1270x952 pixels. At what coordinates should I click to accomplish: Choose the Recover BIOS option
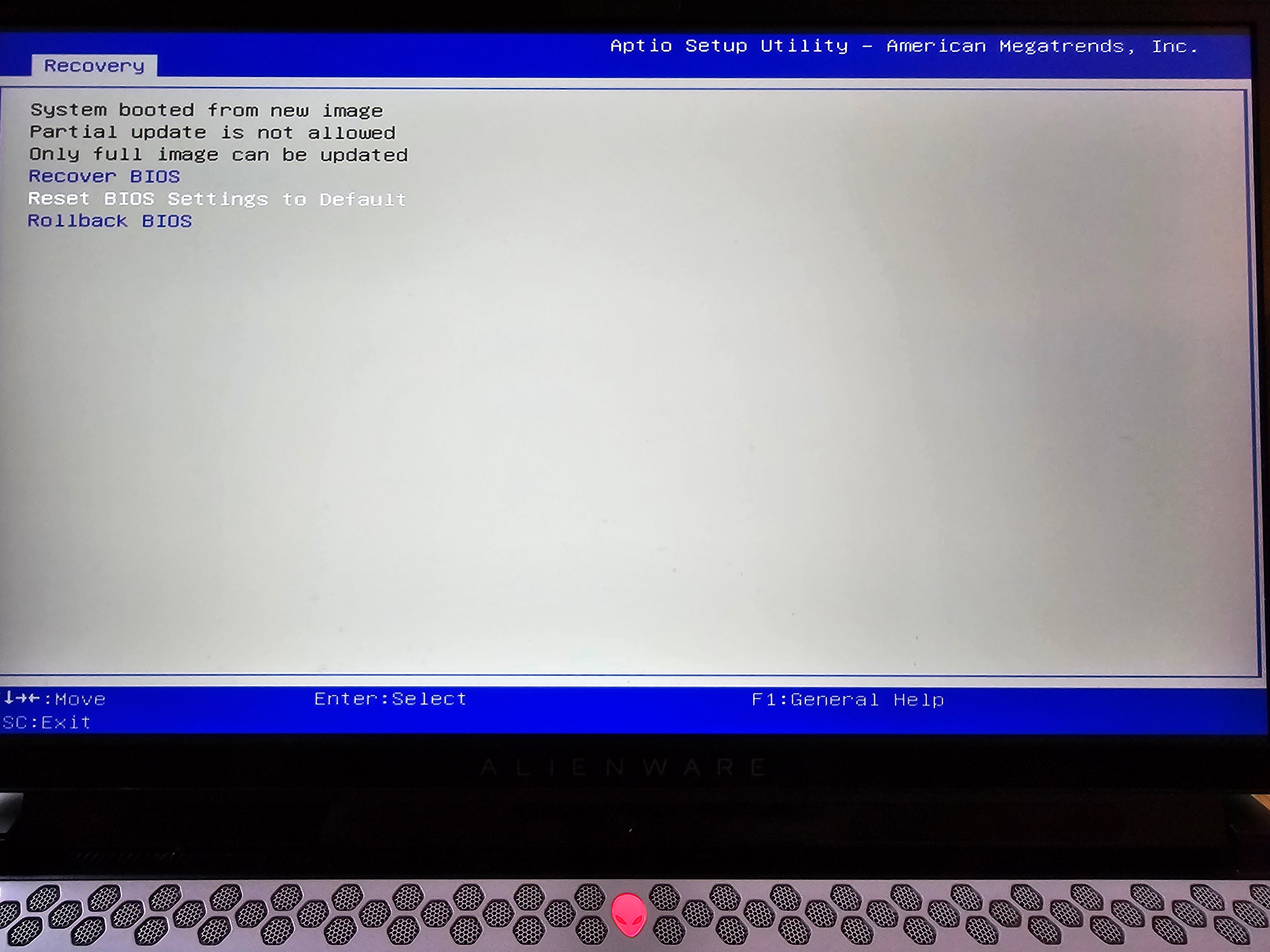coord(104,176)
